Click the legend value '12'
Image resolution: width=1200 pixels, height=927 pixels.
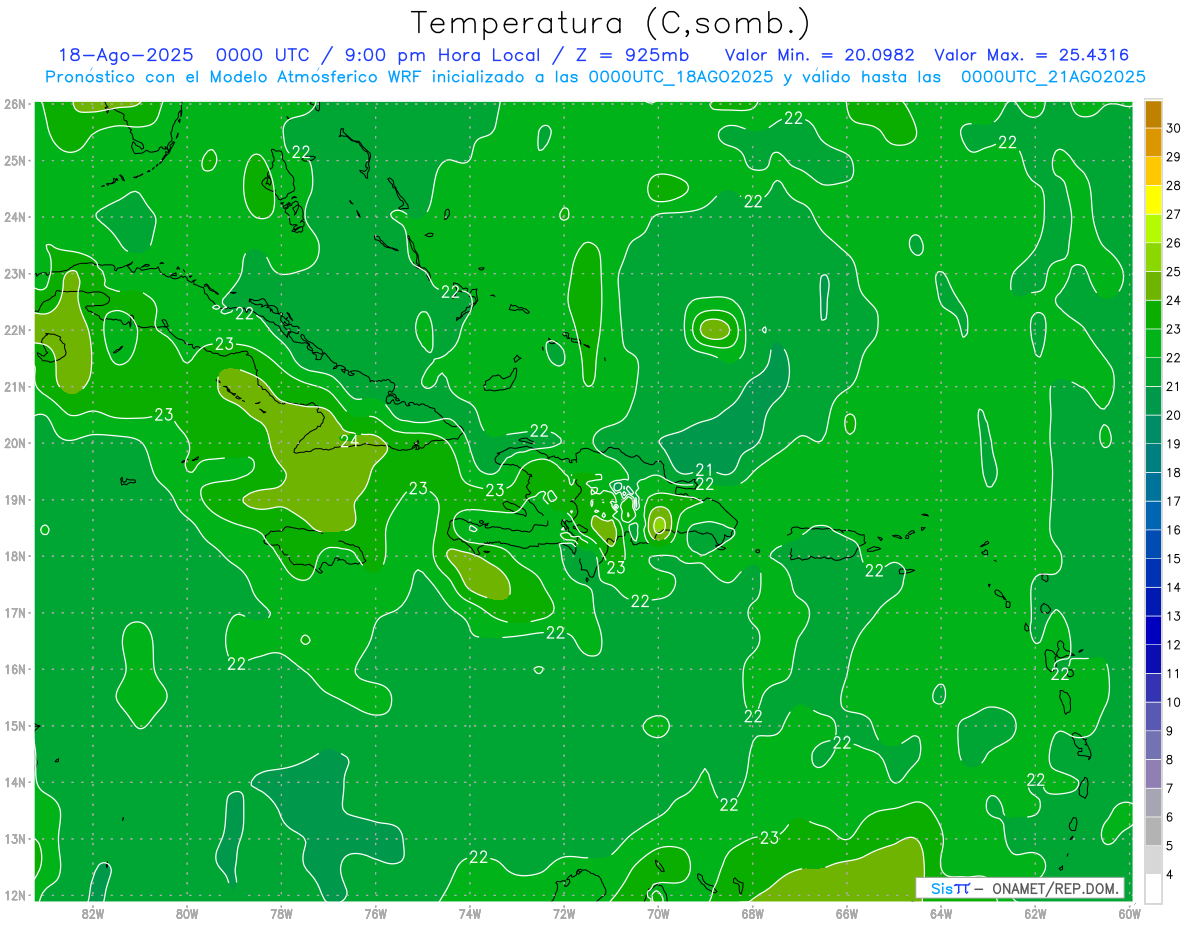(1173, 645)
